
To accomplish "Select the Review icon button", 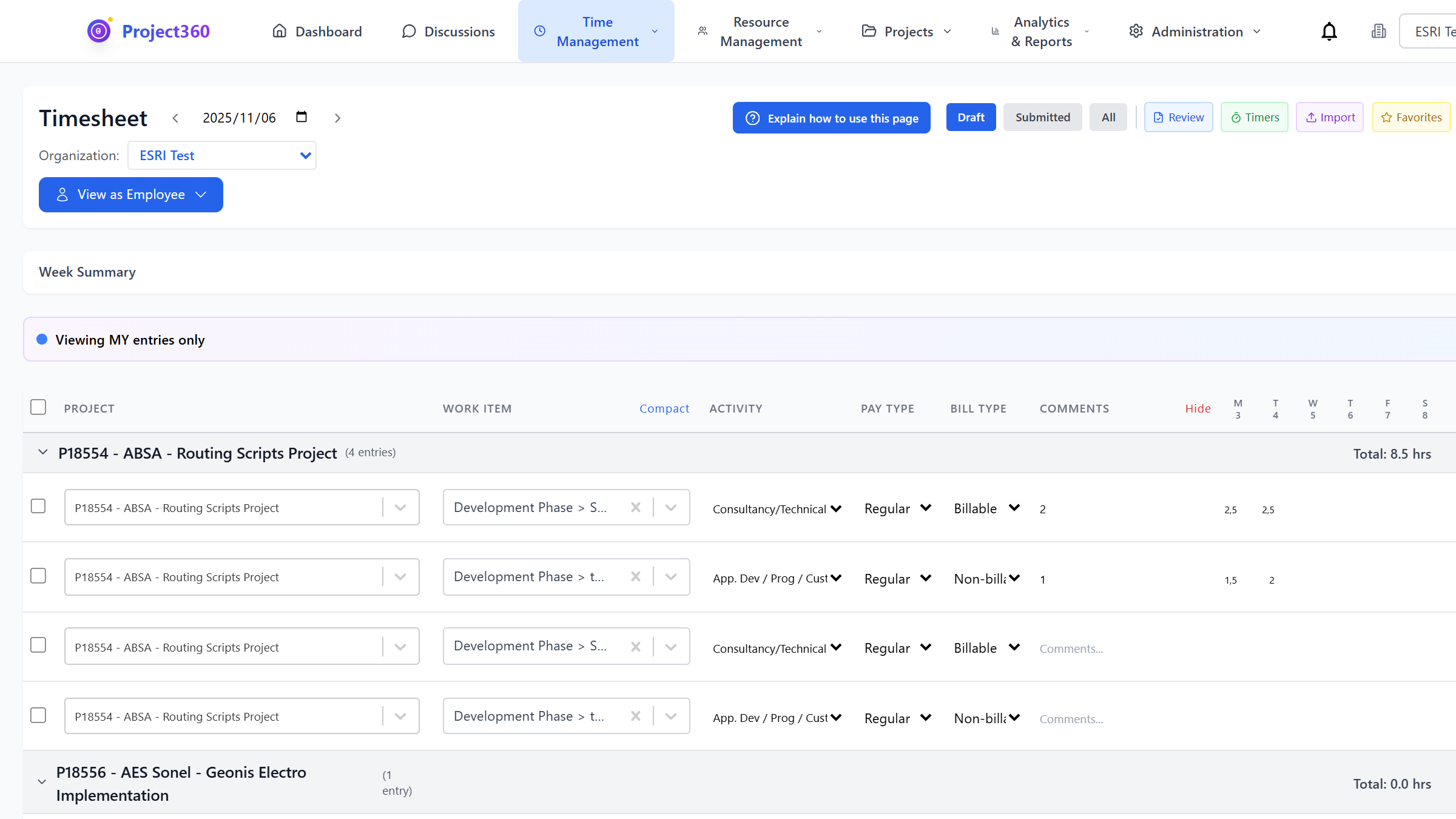I will coord(1158,116).
